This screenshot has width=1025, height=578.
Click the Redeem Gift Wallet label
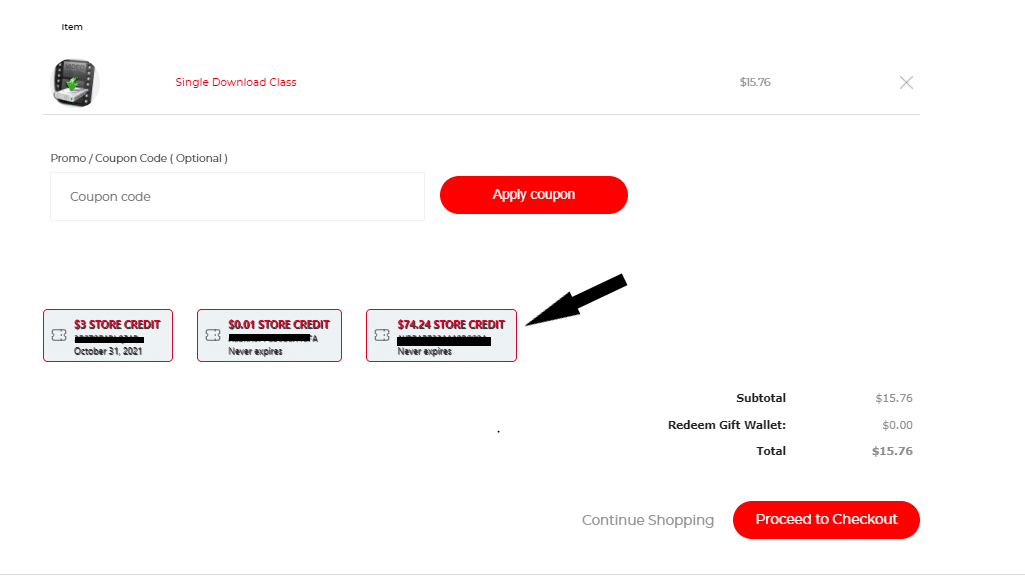point(727,424)
